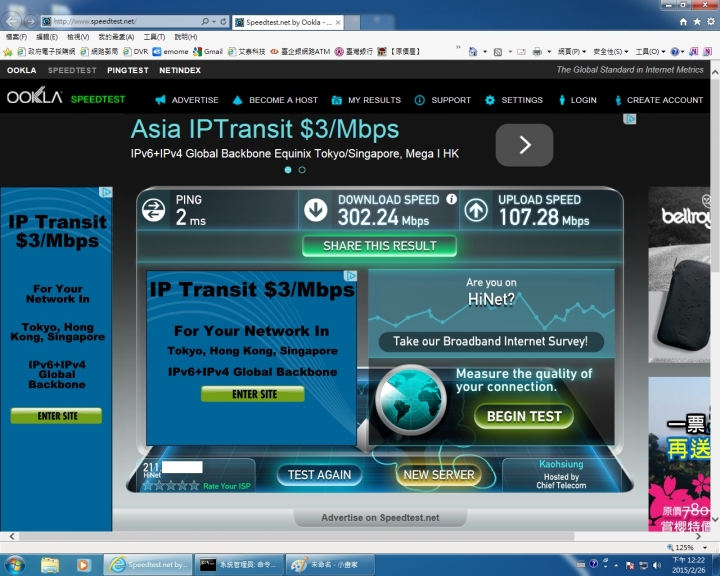Click TEST AGAIN button

pos(320,474)
